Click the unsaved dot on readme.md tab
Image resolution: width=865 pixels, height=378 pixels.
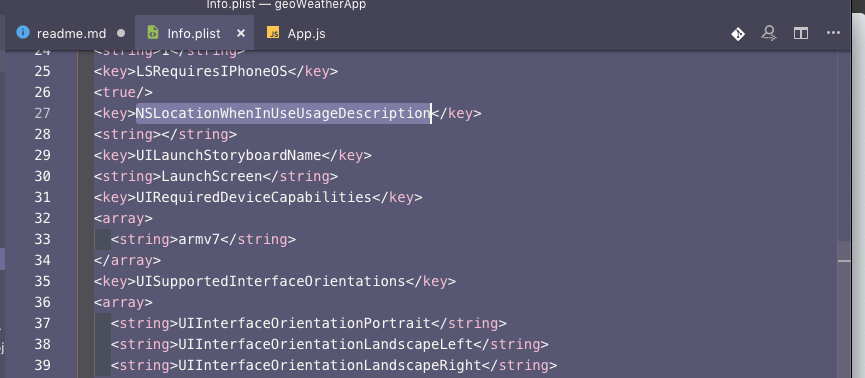coord(121,34)
